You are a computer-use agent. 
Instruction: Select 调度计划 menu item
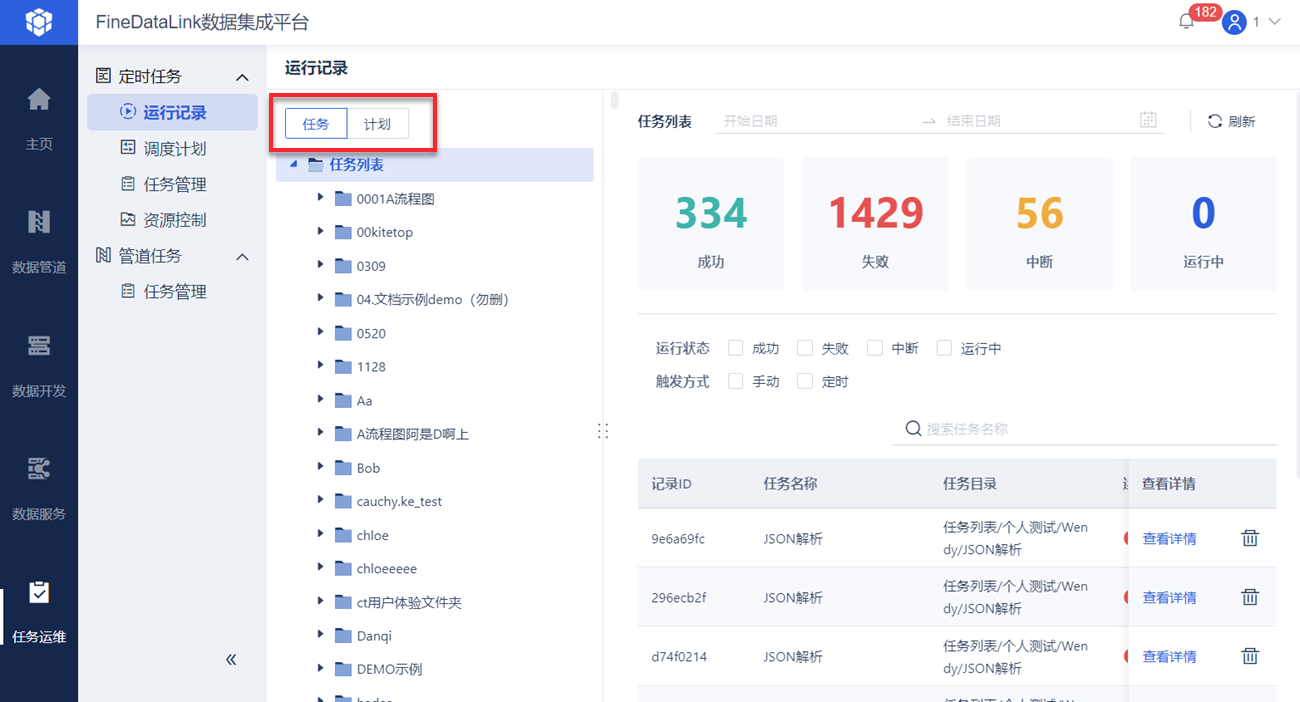(x=172, y=148)
